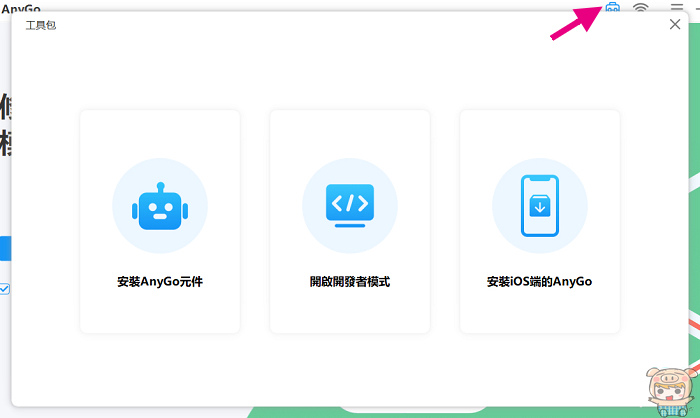Click the Wi-Fi connection icon in title bar
The width and height of the screenshot is (700, 418).
coord(641,7)
